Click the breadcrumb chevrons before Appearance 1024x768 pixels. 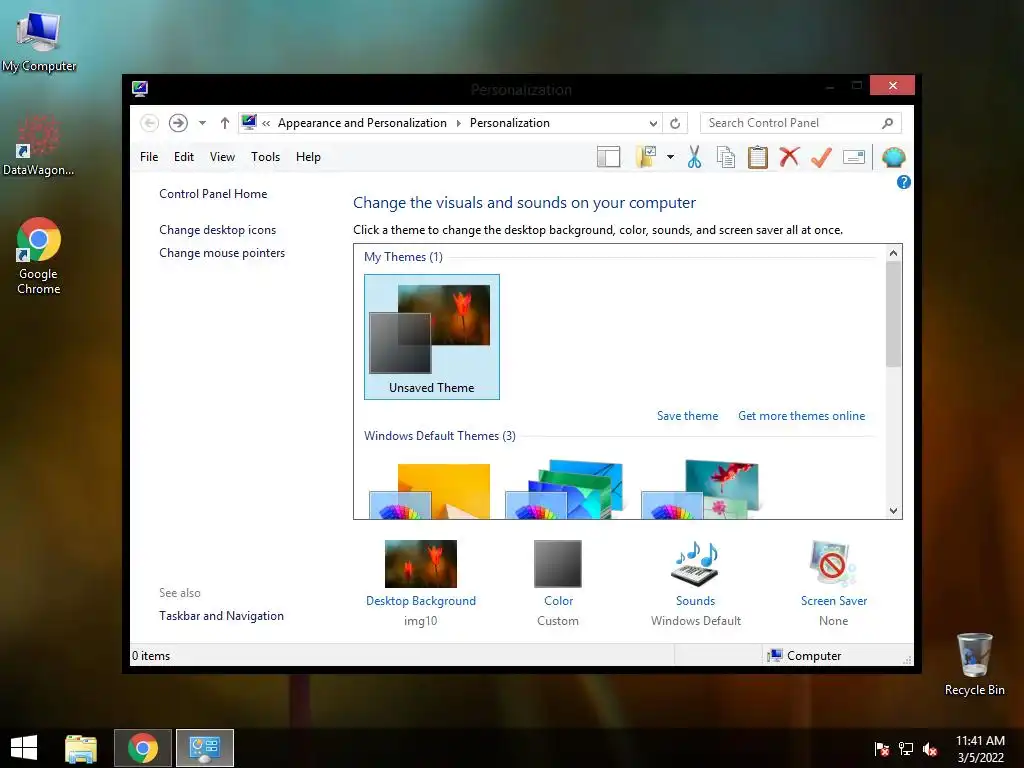click(x=266, y=123)
